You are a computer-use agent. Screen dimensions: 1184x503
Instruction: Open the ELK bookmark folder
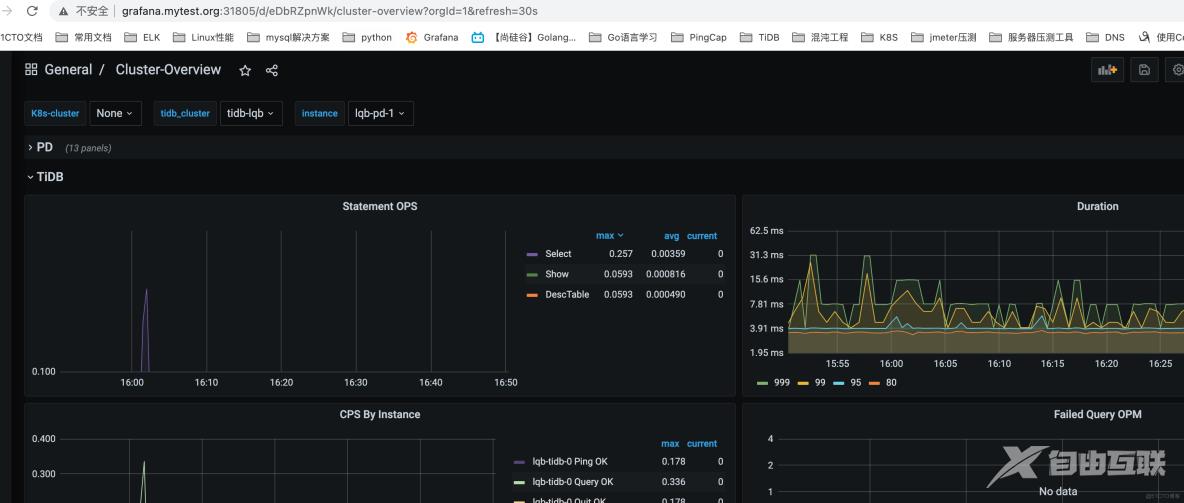click(x=142, y=37)
